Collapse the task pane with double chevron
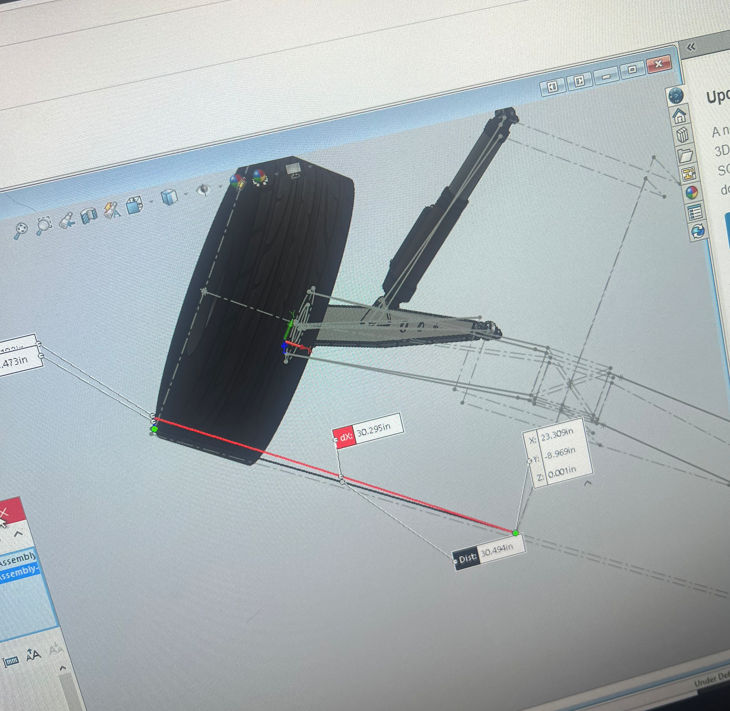Viewport: 730px width, 711px height. [x=691, y=47]
